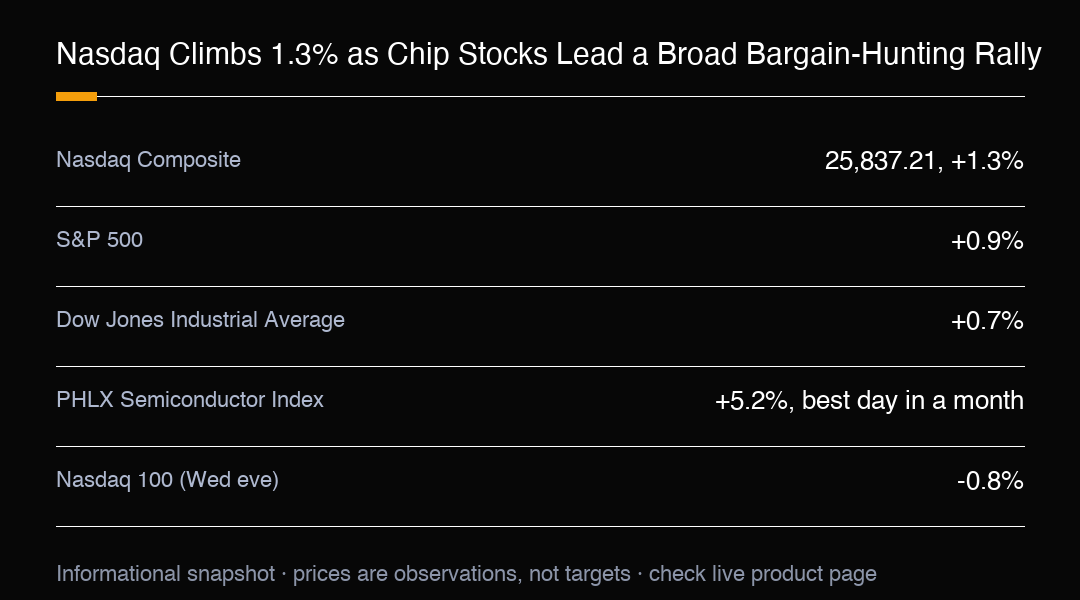Select the 25,837.21, +1.3% value
1080x600 pixels.
click(x=924, y=161)
